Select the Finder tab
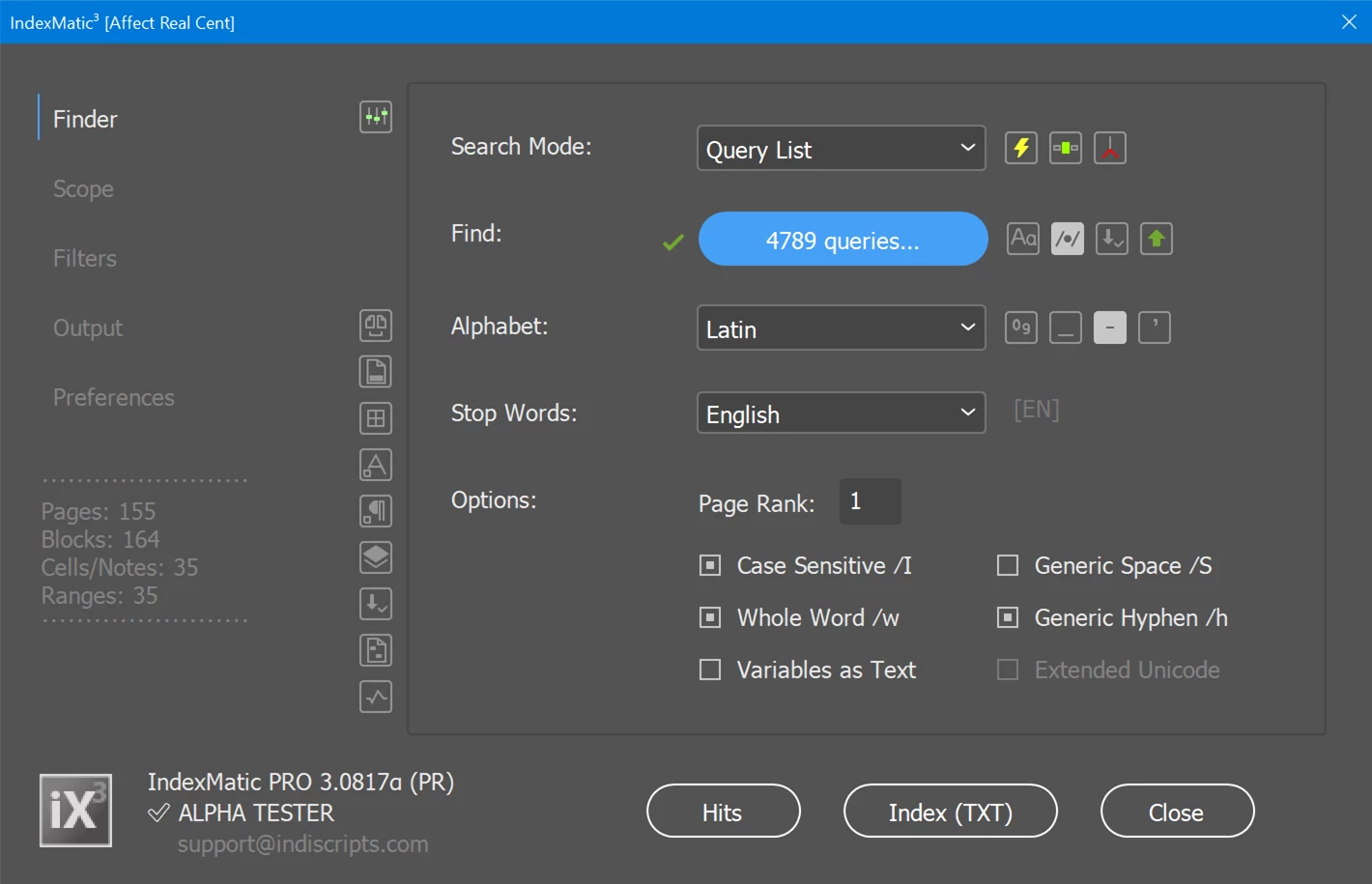Viewport: 1372px width, 884px height. 85,119
